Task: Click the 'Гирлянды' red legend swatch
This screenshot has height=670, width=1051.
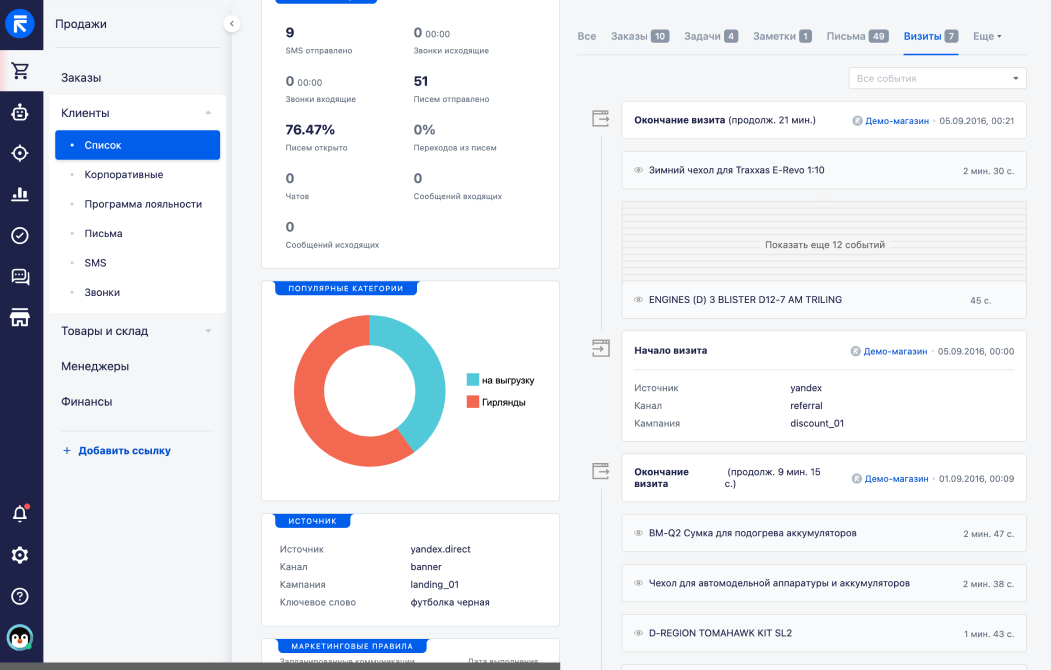Action: click(x=473, y=402)
